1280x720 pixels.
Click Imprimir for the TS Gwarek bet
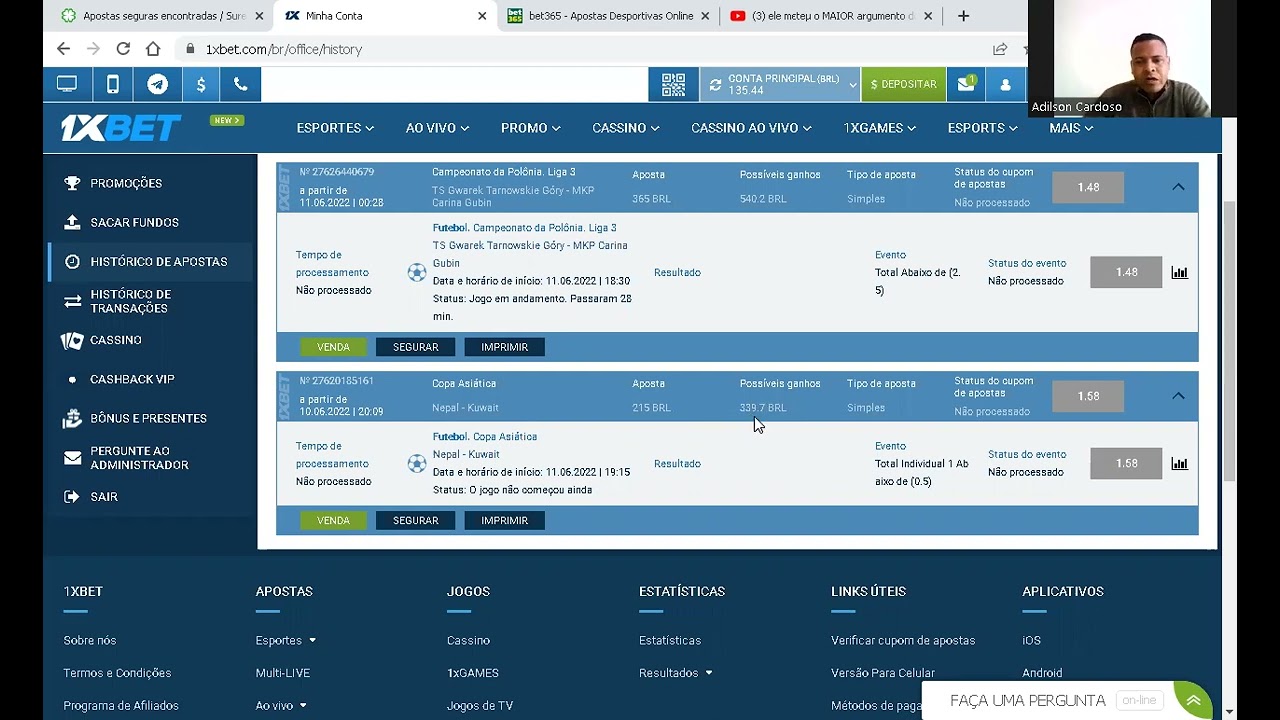[x=504, y=347]
